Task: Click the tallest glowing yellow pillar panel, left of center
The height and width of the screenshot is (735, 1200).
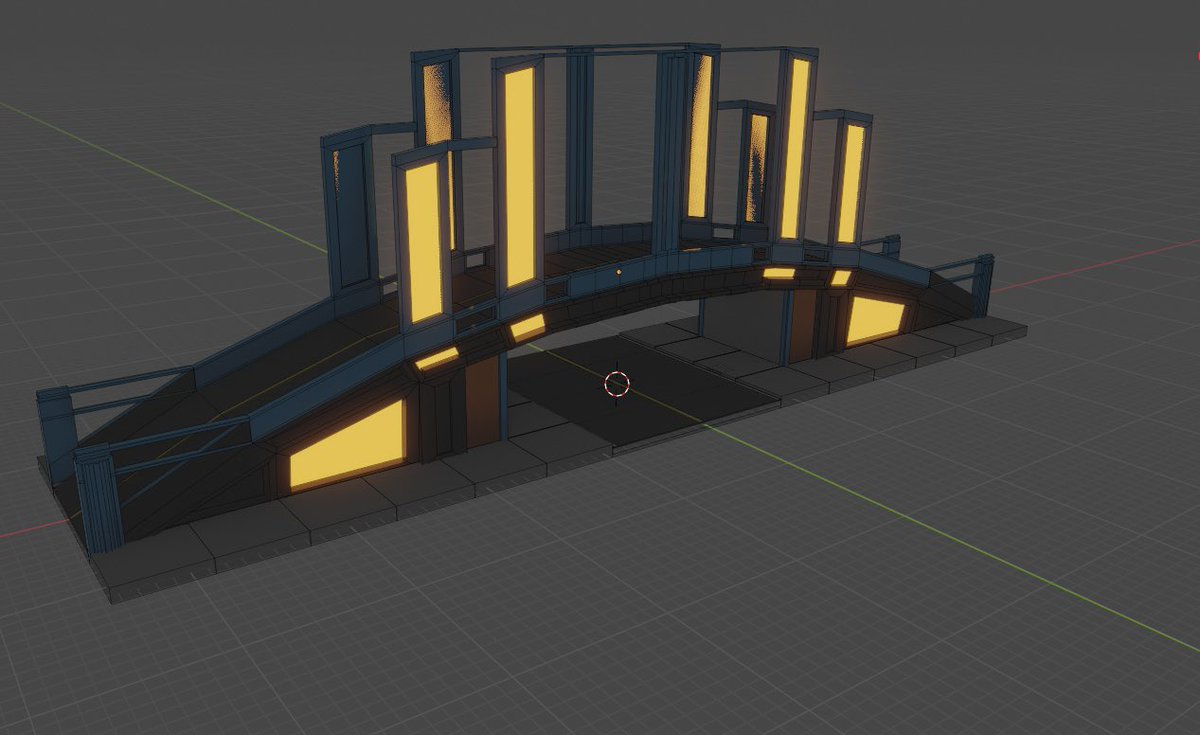Action: click(x=519, y=177)
